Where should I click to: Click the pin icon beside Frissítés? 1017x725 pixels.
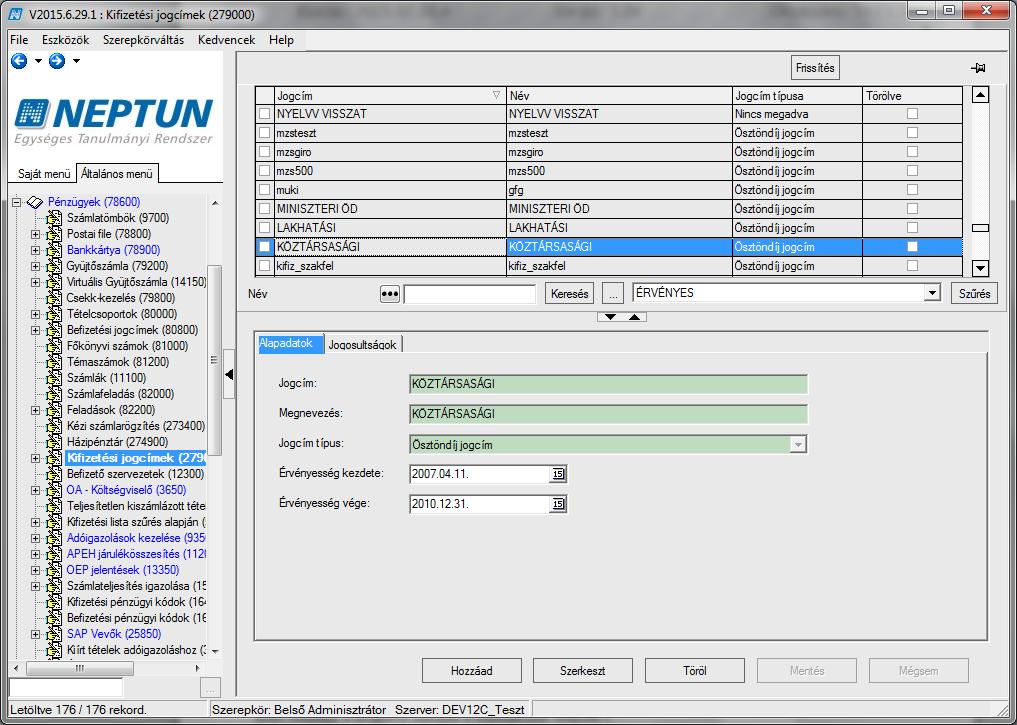978,67
